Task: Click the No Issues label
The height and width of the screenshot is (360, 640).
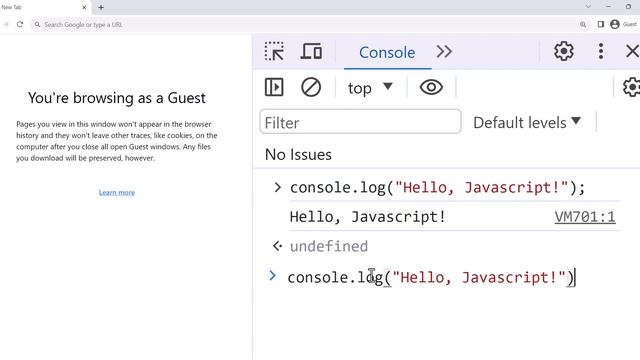Action: click(x=298, y=155)
